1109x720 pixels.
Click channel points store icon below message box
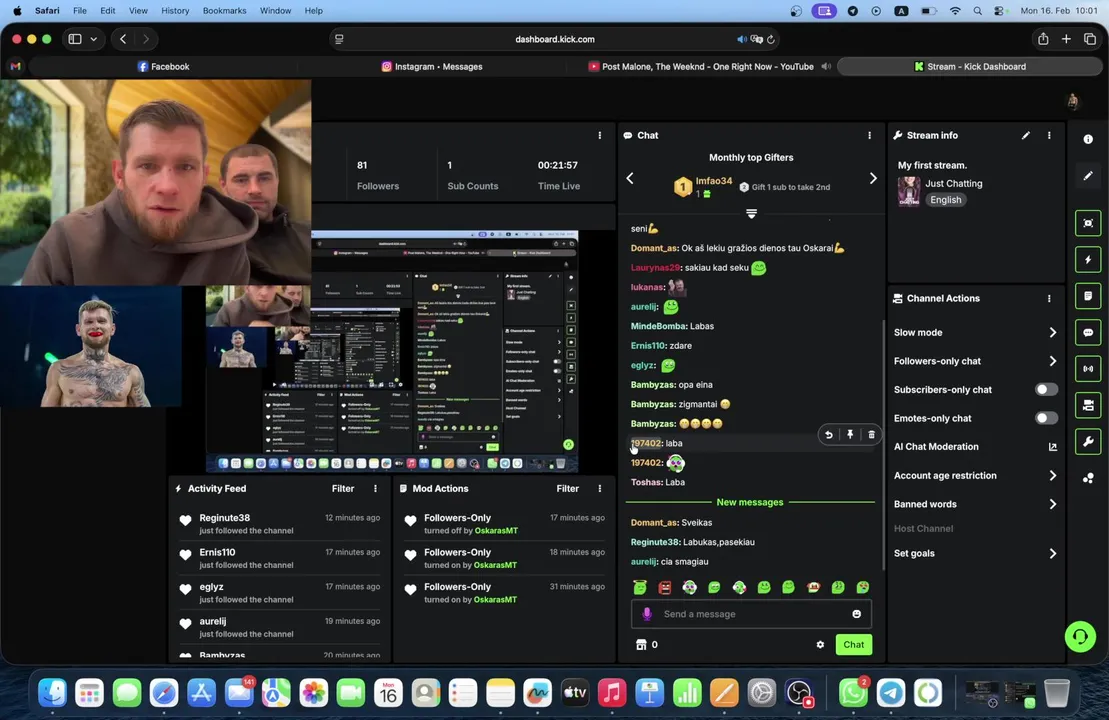point(641,644)
